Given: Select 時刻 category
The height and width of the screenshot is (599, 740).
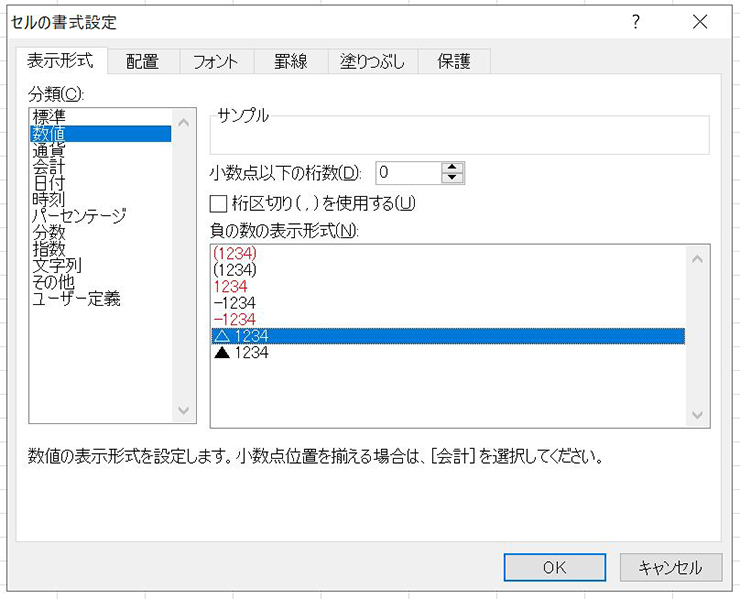Looking at the screenshot, I should (x=101, y=200).
